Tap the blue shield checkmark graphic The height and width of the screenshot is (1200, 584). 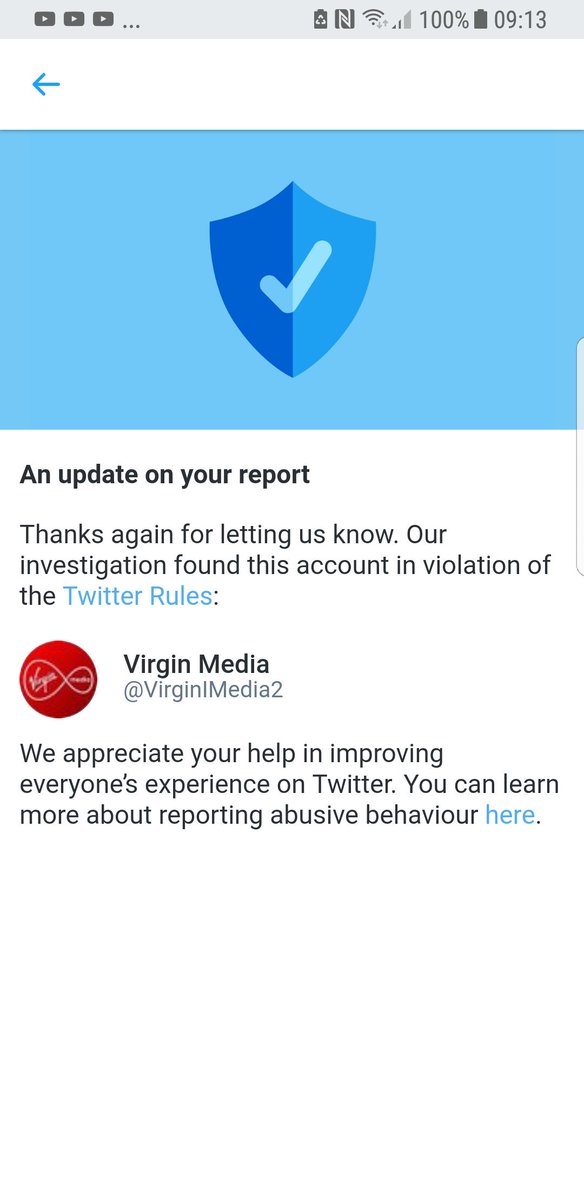(x=292, y=279)
